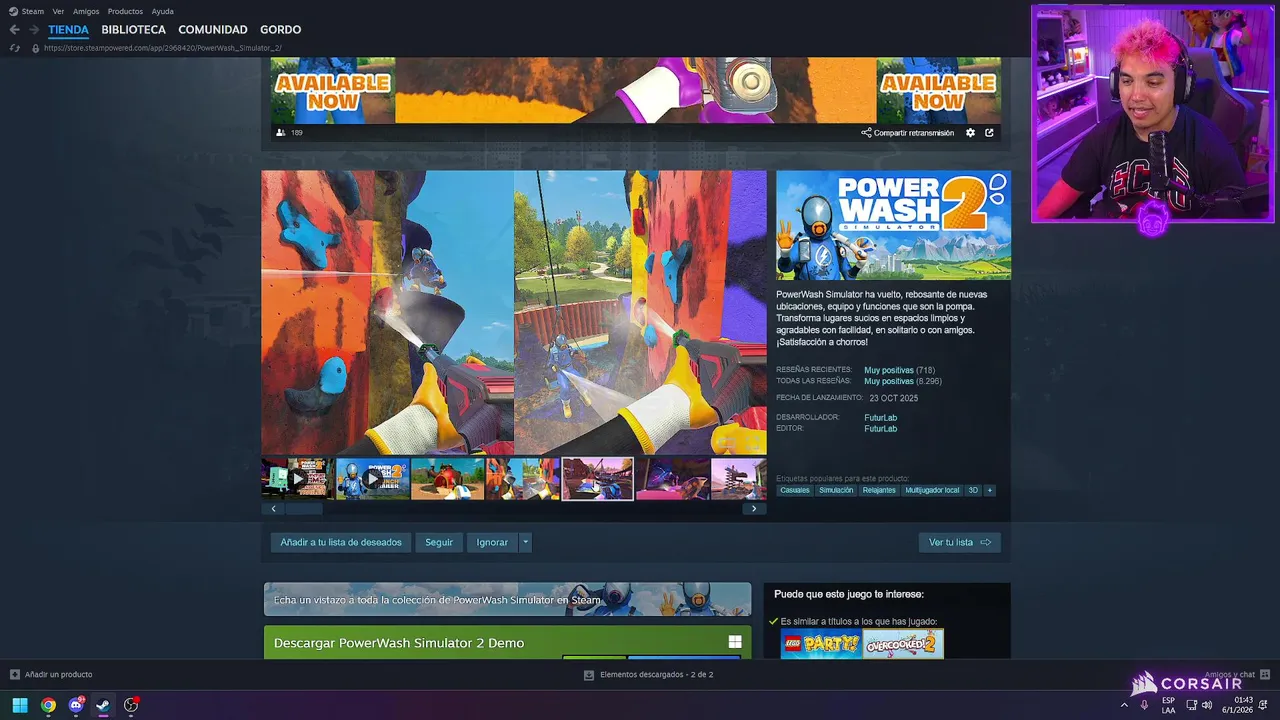1280x720 pixels.
Task: Click the ESP LAA language indicator
Action: click(x=1168, y=705)
